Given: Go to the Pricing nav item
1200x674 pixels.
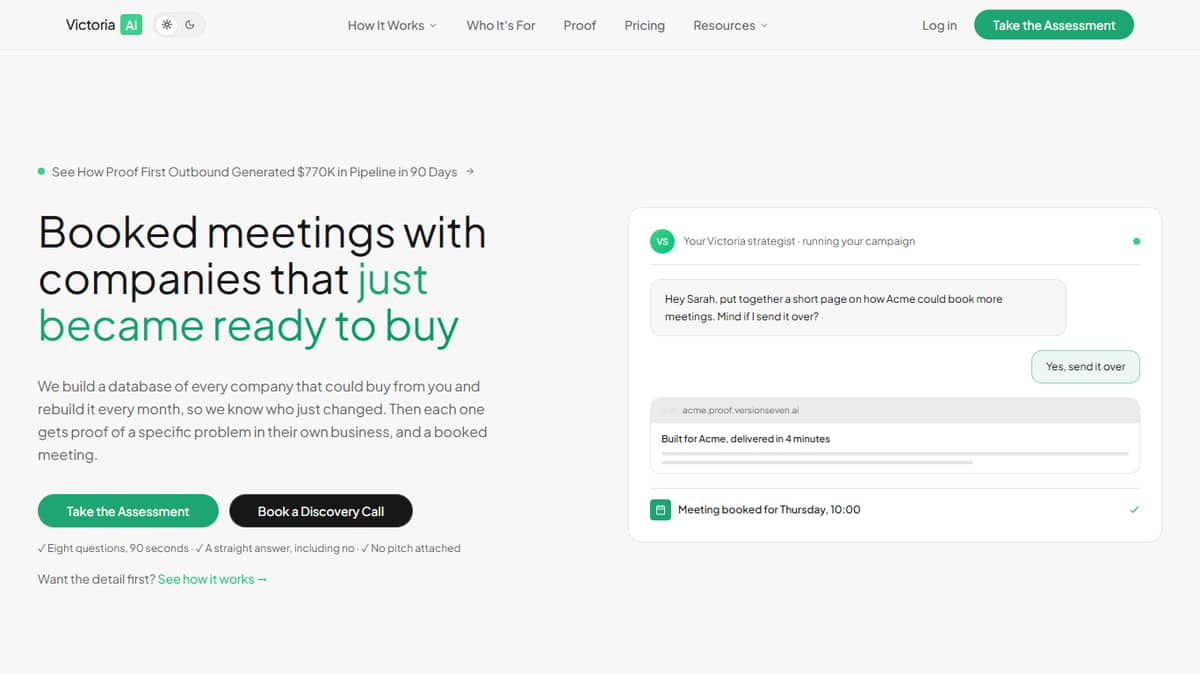Looking at the screenshot, I should point(644,25).
